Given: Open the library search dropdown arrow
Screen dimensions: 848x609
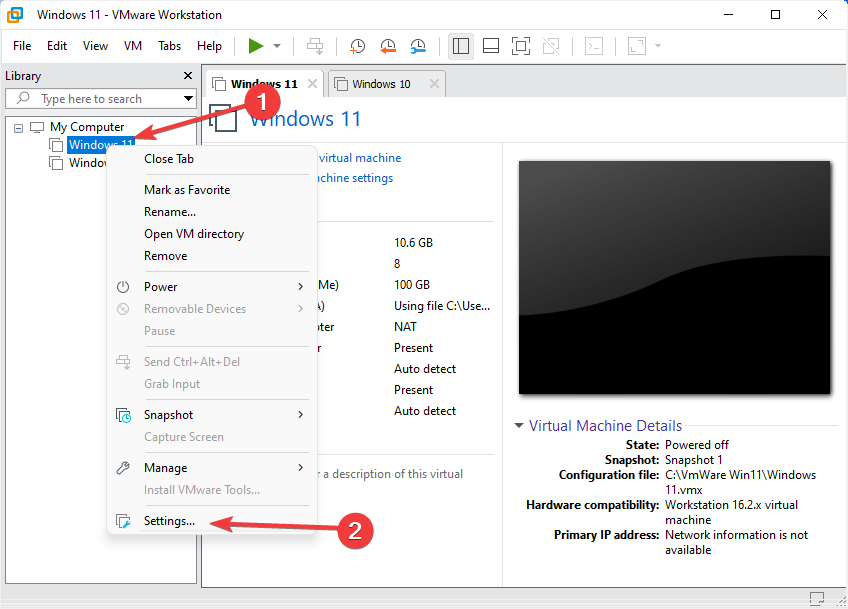Looking at the screenshot, I should [188, 98].
